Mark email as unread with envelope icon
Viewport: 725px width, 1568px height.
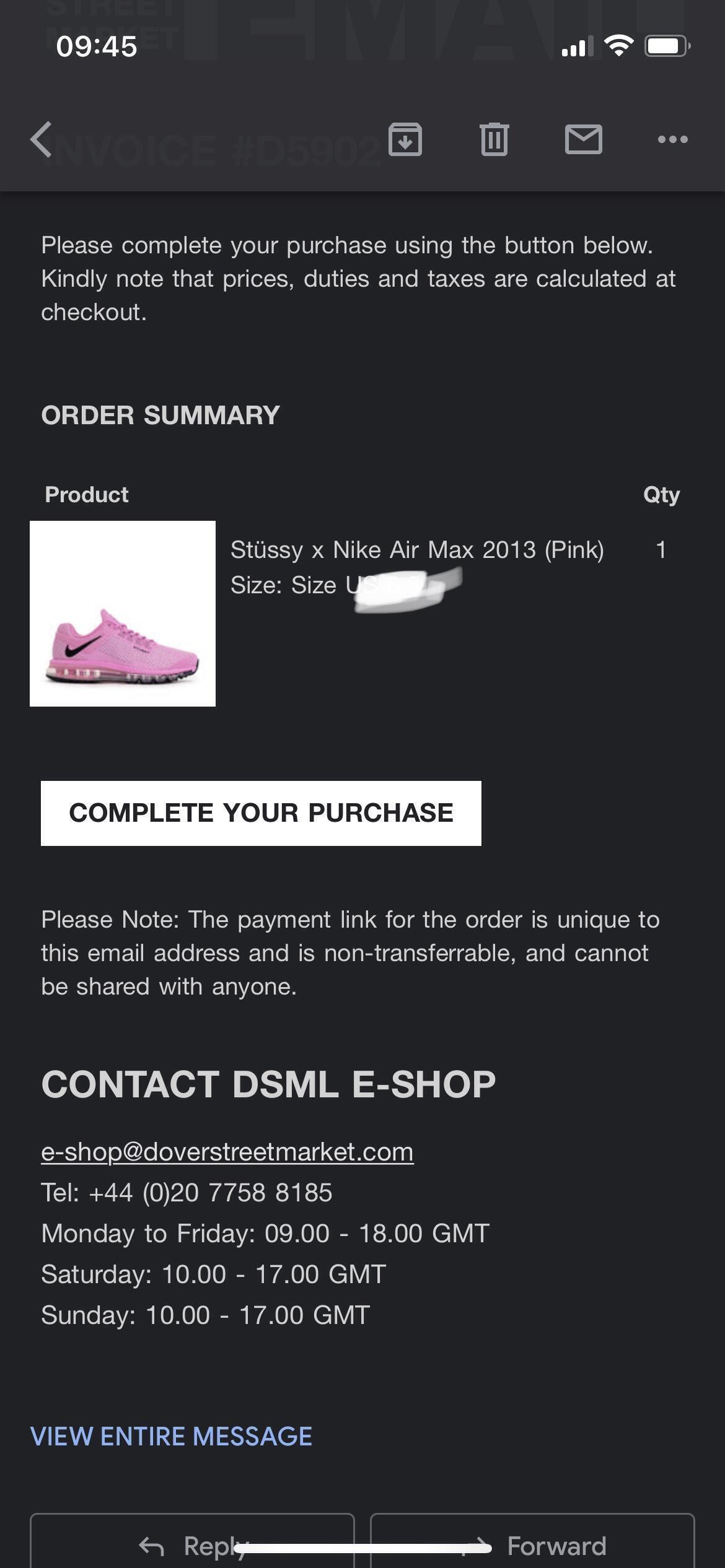(x=584, y=139)
